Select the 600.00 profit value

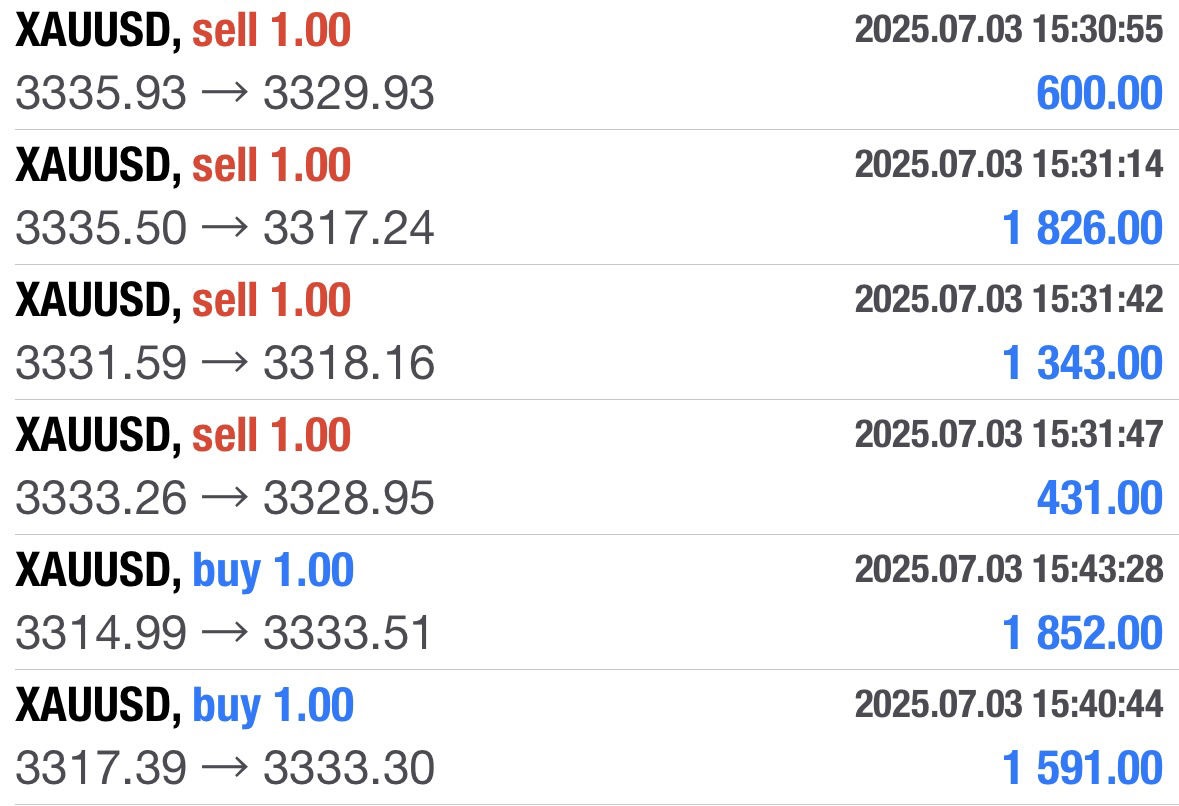[1099, 93]
